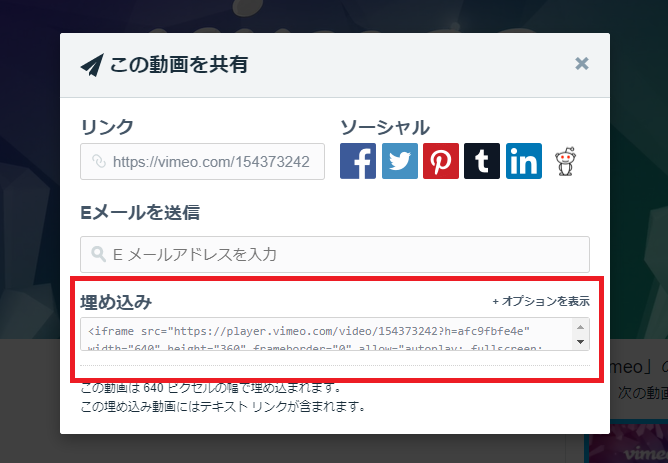Show embed options with オプションを表示
Viewport: 668px width, 463px height.
[x=541, y=301]
